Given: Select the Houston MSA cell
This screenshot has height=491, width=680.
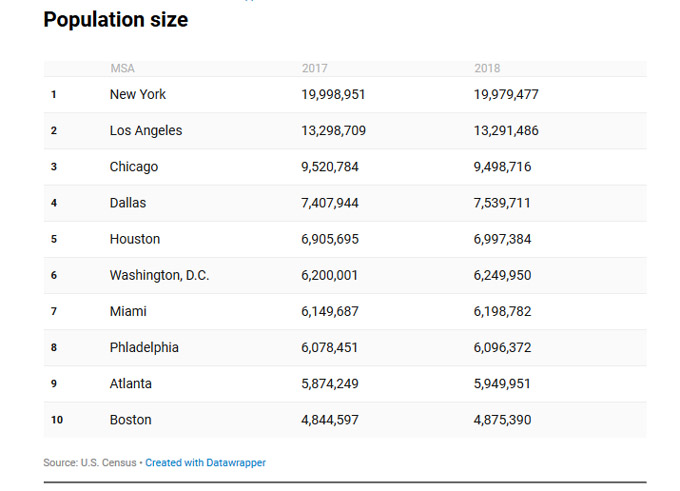Looking at the screenshot, I should pos(135,239).
